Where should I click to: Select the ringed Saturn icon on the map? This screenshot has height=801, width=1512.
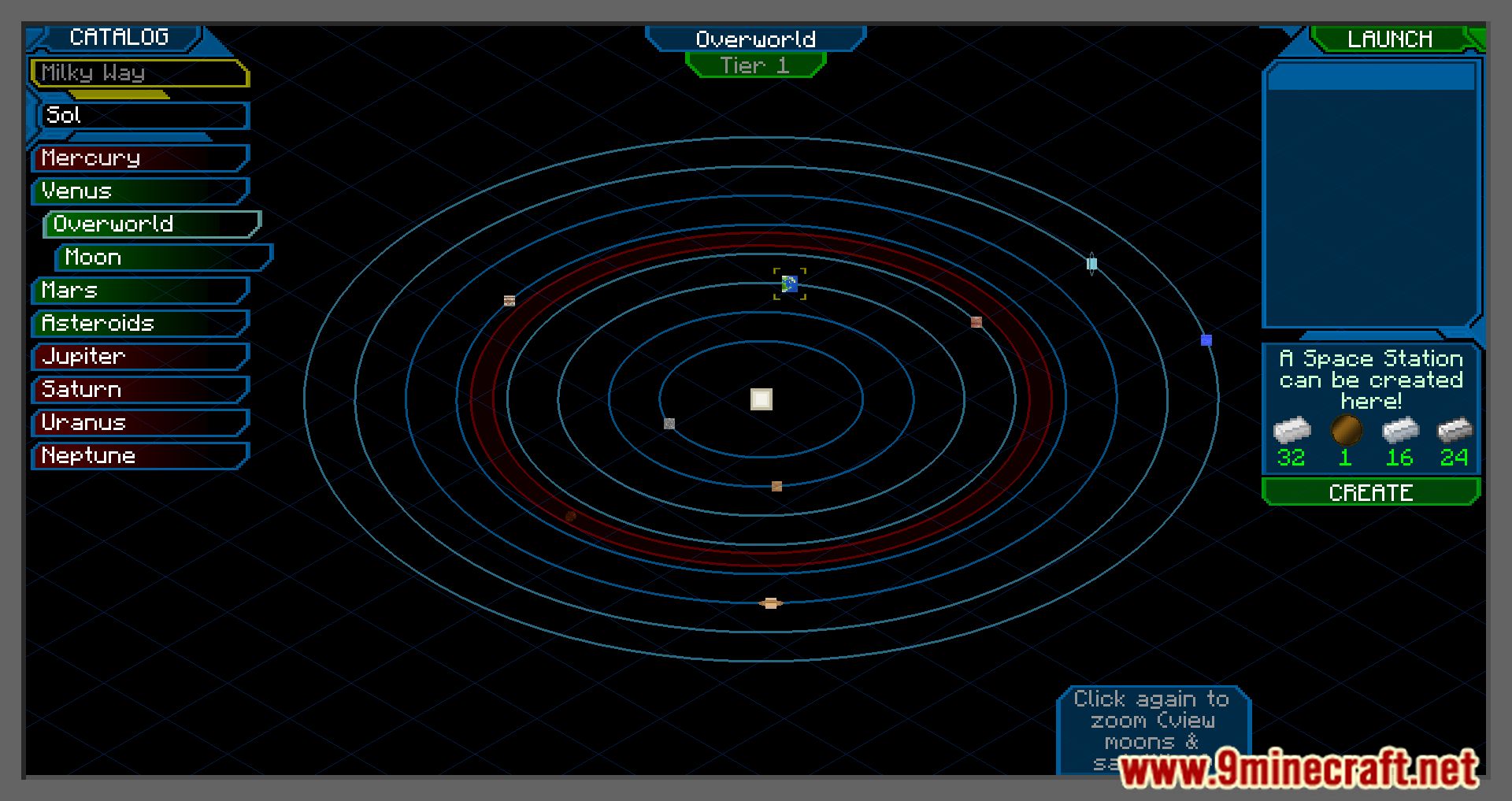[x=771, y=603]
